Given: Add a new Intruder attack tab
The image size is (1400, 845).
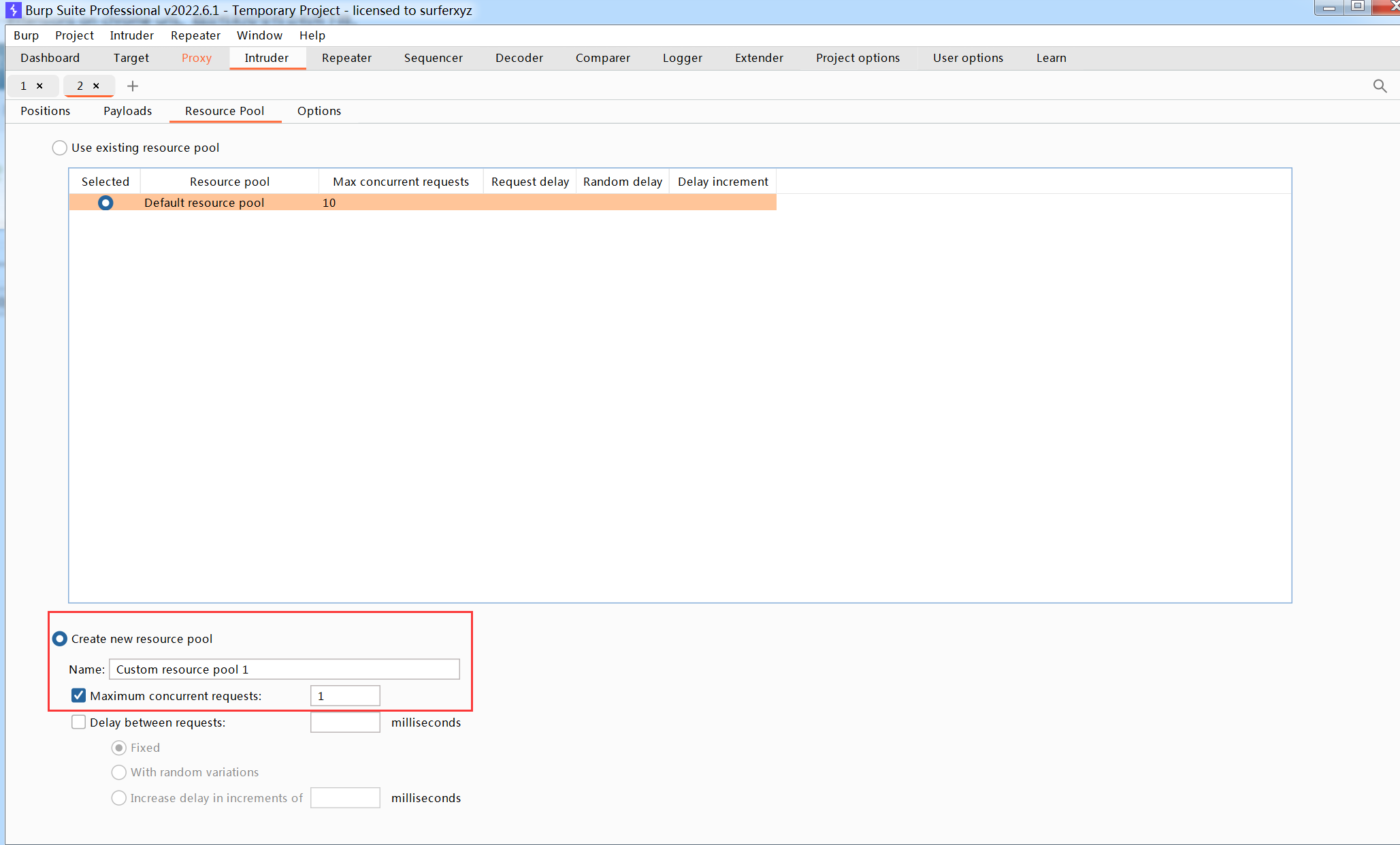Looking at the screenshot, I should (133, 86).
